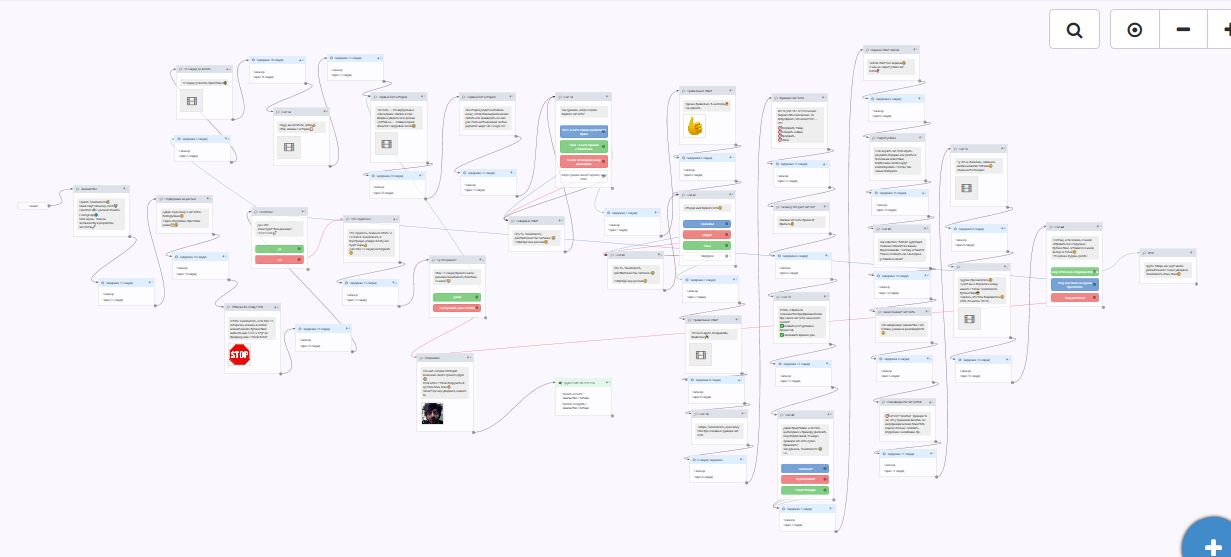The height and width of the screenshot is (557, 1231).
Task: Click the red STOP sign image
Action: click(x=240, y=355)
